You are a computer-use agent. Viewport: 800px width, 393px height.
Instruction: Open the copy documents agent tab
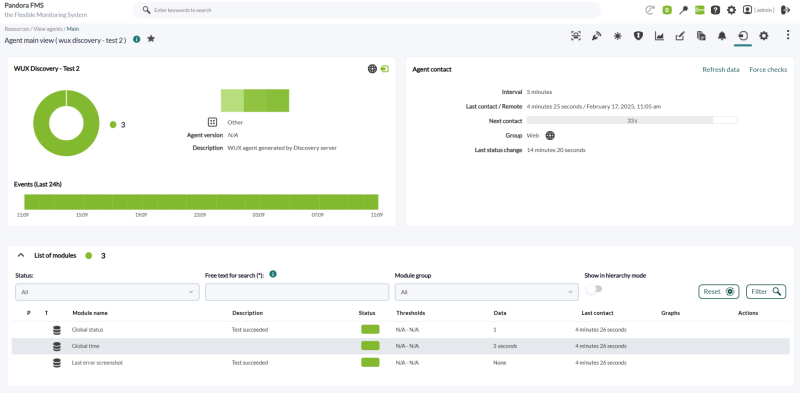[x=701, y=36]
